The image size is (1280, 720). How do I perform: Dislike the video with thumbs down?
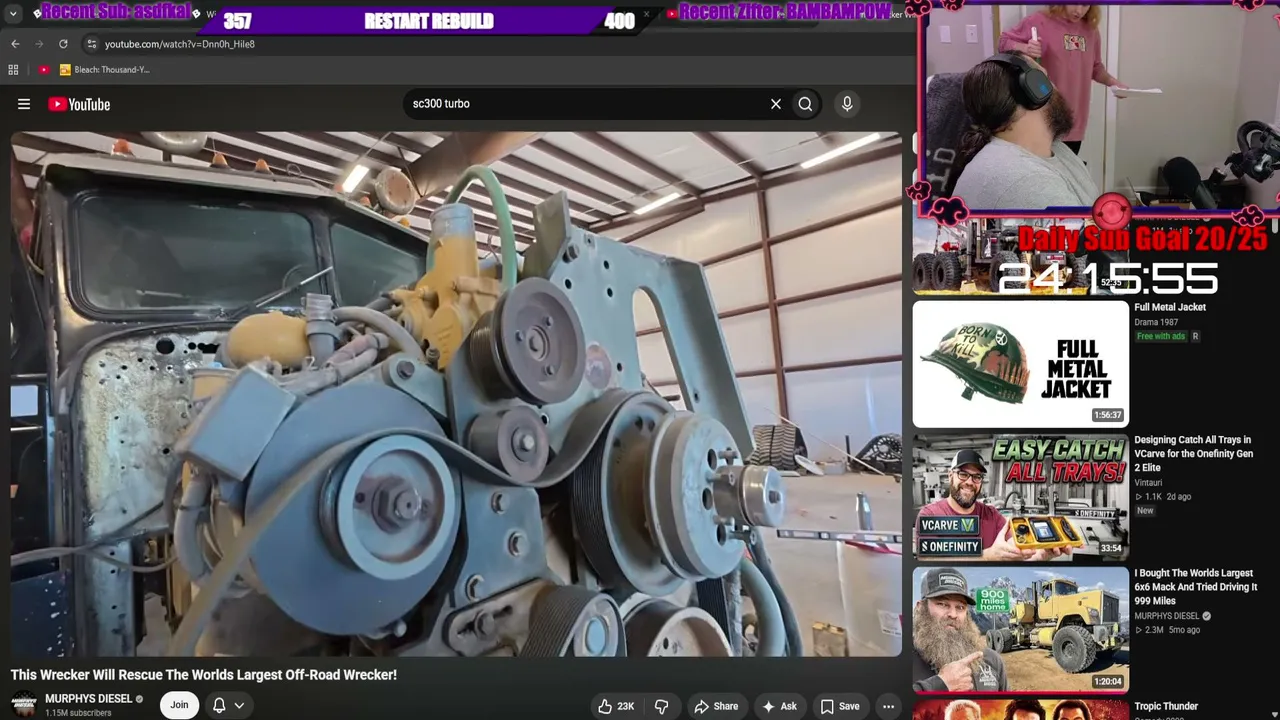[x=661, y=706]
